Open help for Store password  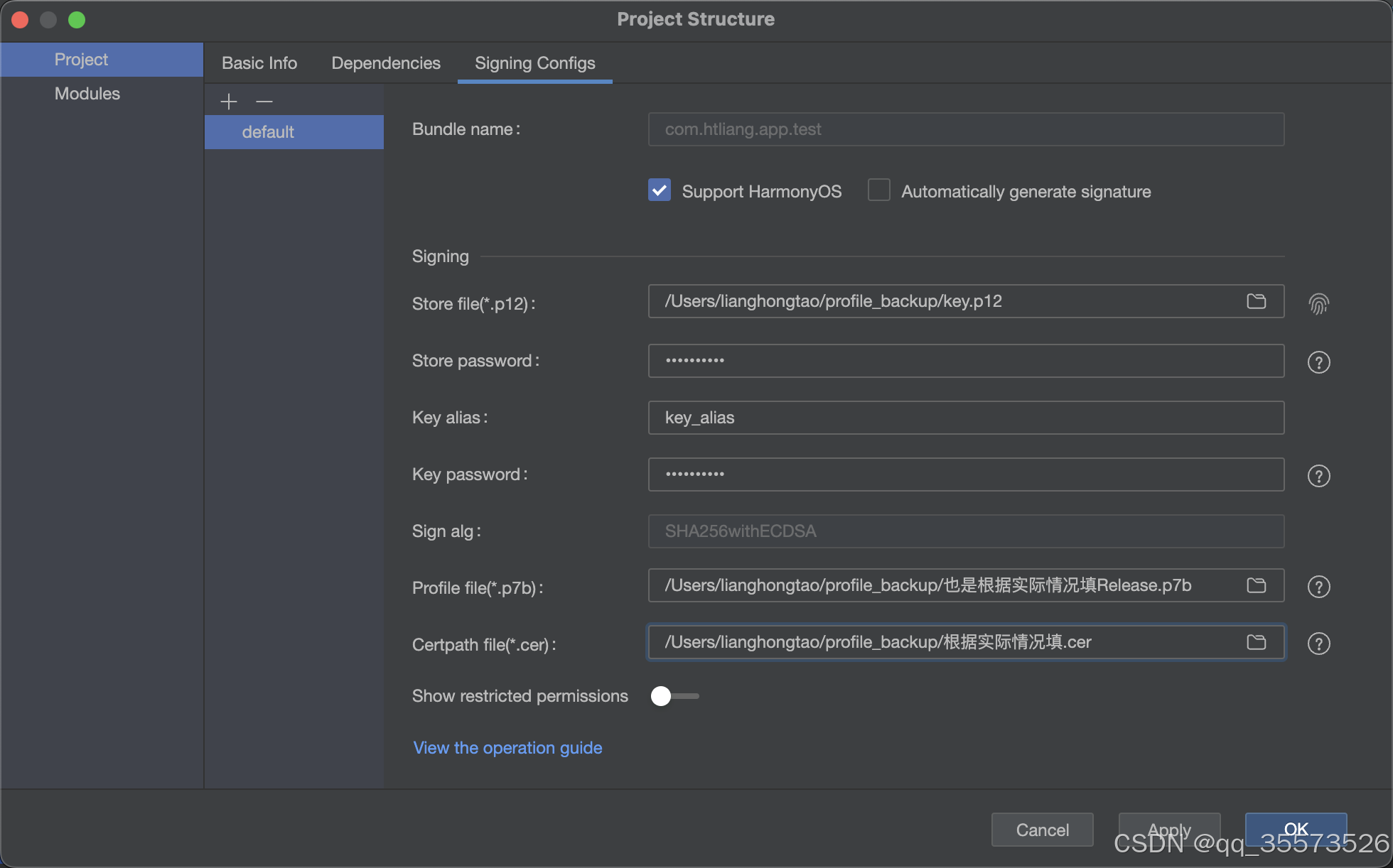click(1318, 362)
